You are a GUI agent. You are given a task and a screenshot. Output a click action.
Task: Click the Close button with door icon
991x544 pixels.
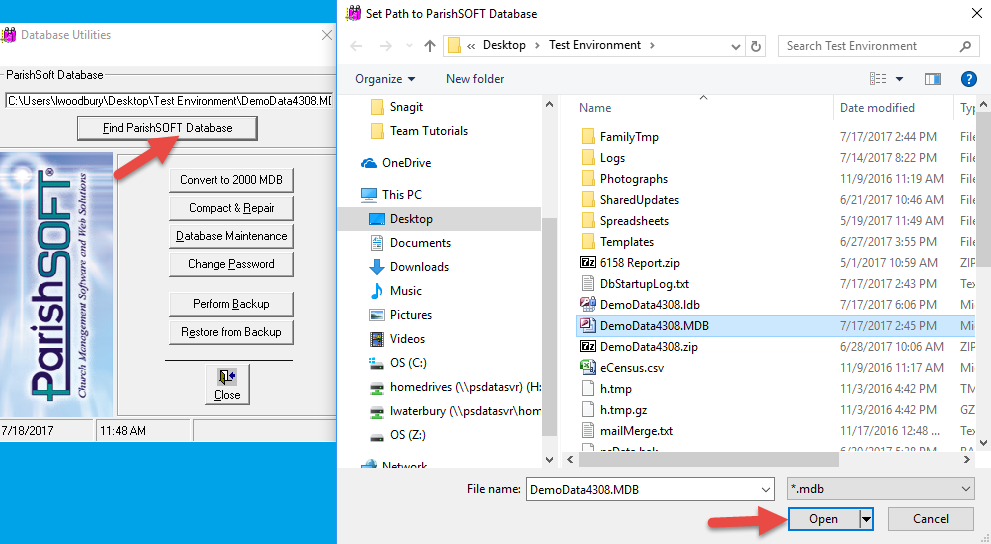tap(227, 384)
